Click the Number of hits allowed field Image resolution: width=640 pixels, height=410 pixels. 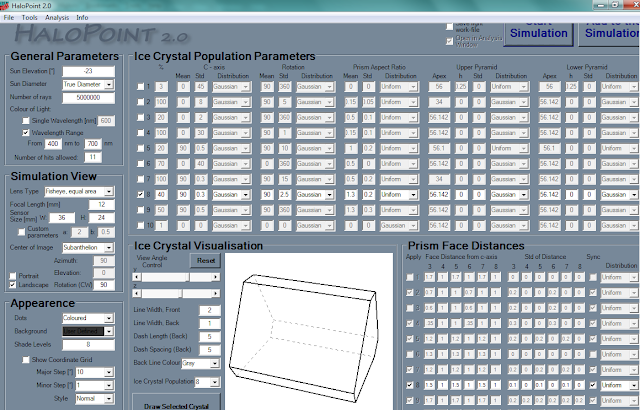tap(93, 157)
